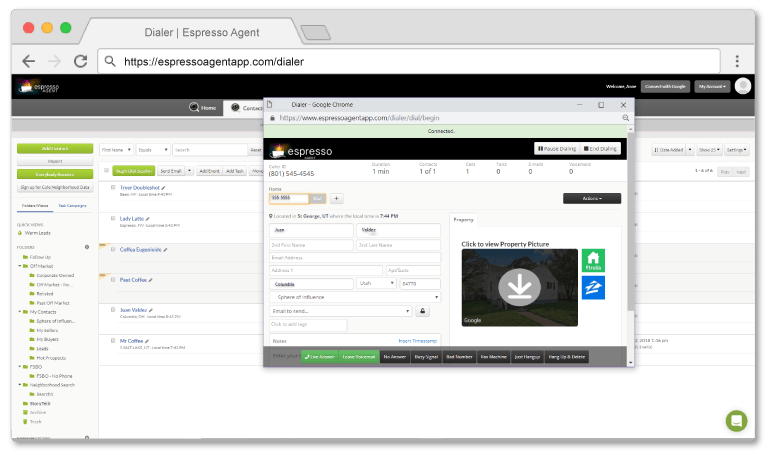Select the Property tab in dialer
Screen dimensions: 777x464
tap(463, 219)
